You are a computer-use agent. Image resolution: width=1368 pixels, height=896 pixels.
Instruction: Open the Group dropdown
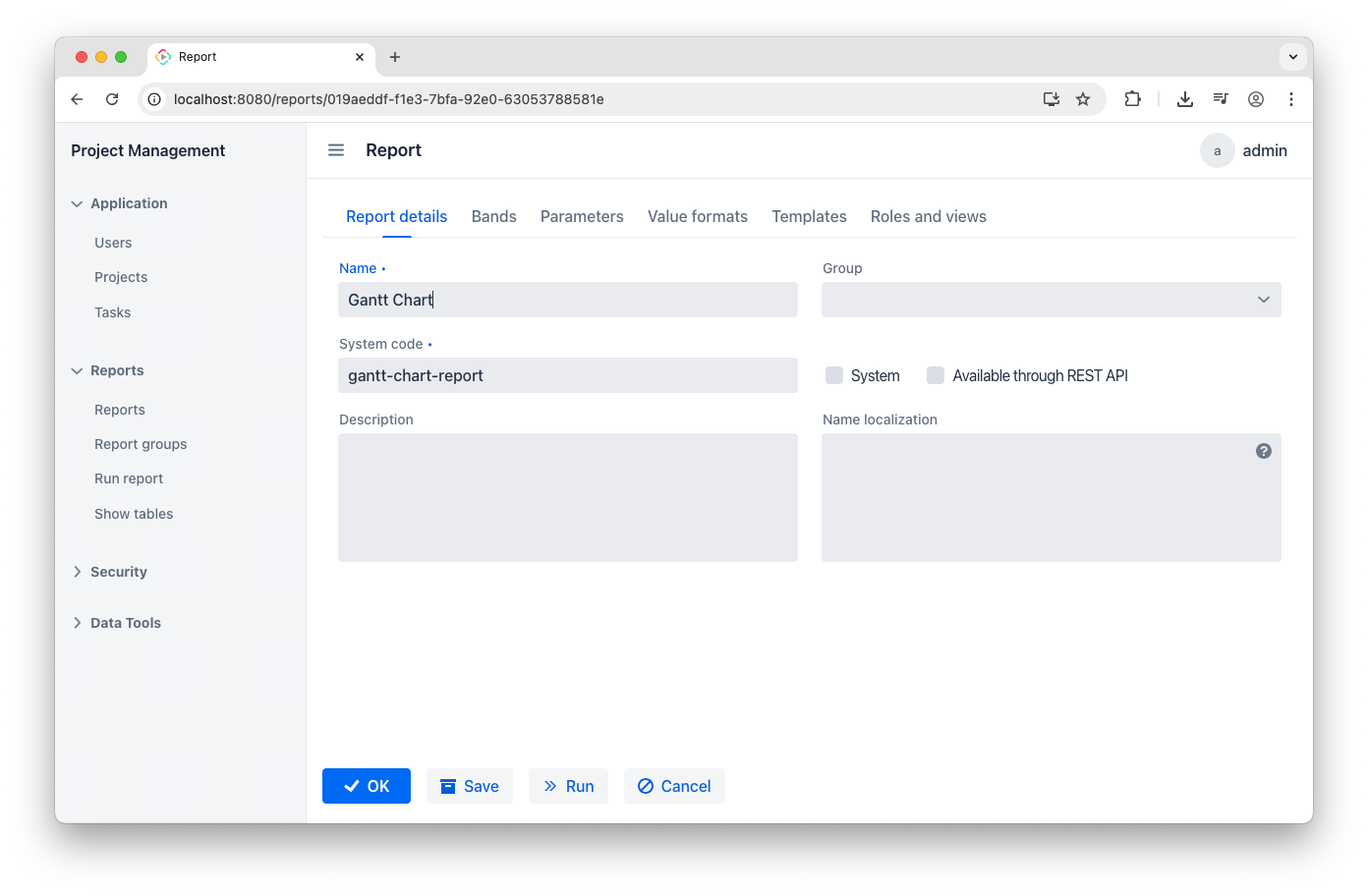[x=1051, y=300]
